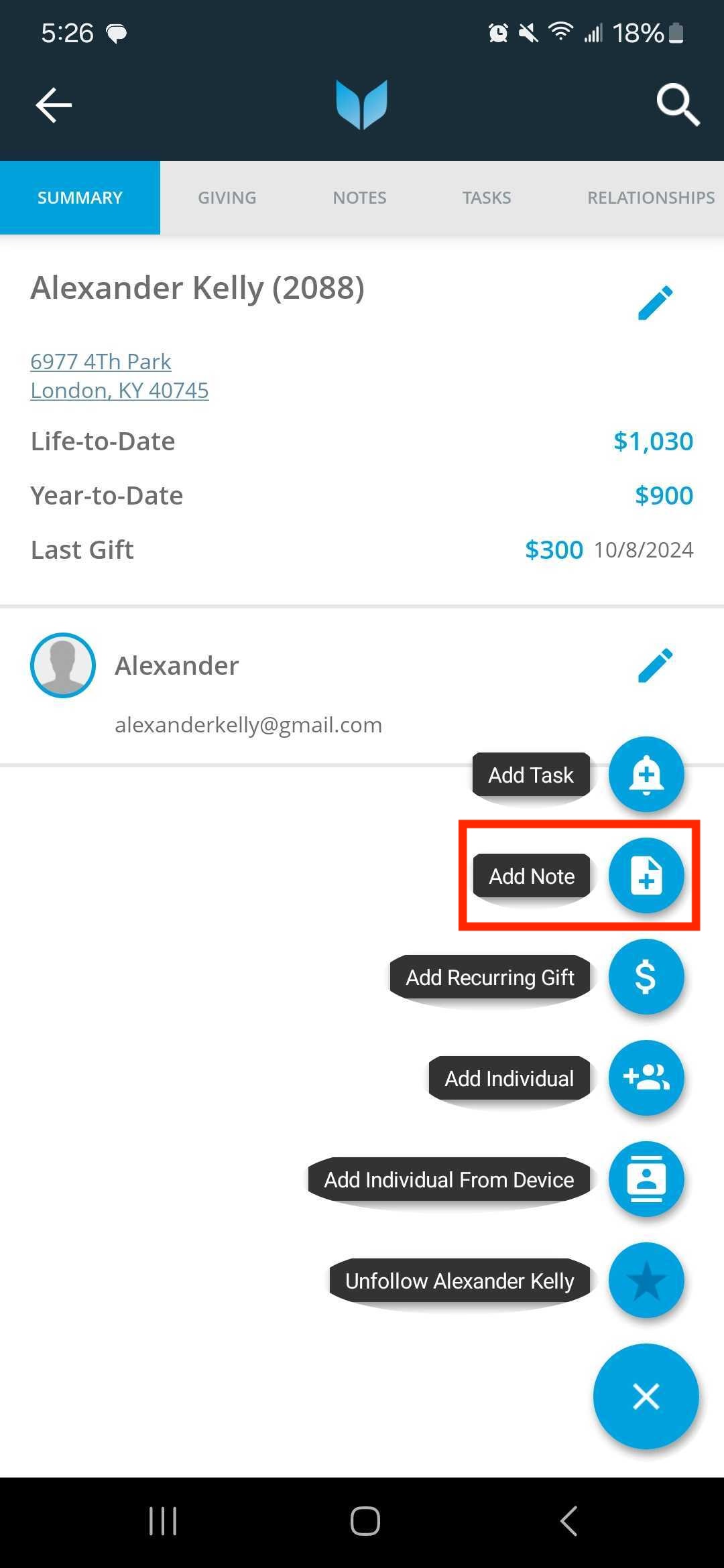Switch to the Notes tab
This screenshot has width=724, height=1568.
[359, 198]
